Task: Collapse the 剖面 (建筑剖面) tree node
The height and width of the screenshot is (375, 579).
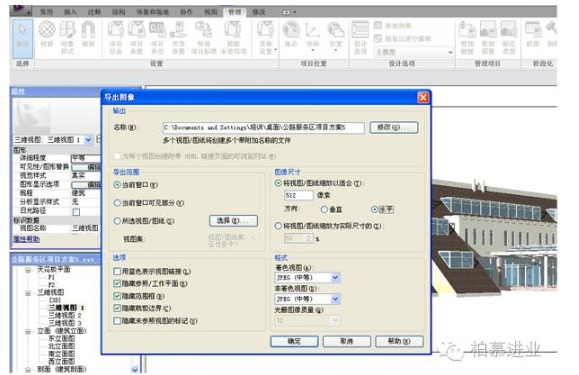Action: (x=28, y=369)
